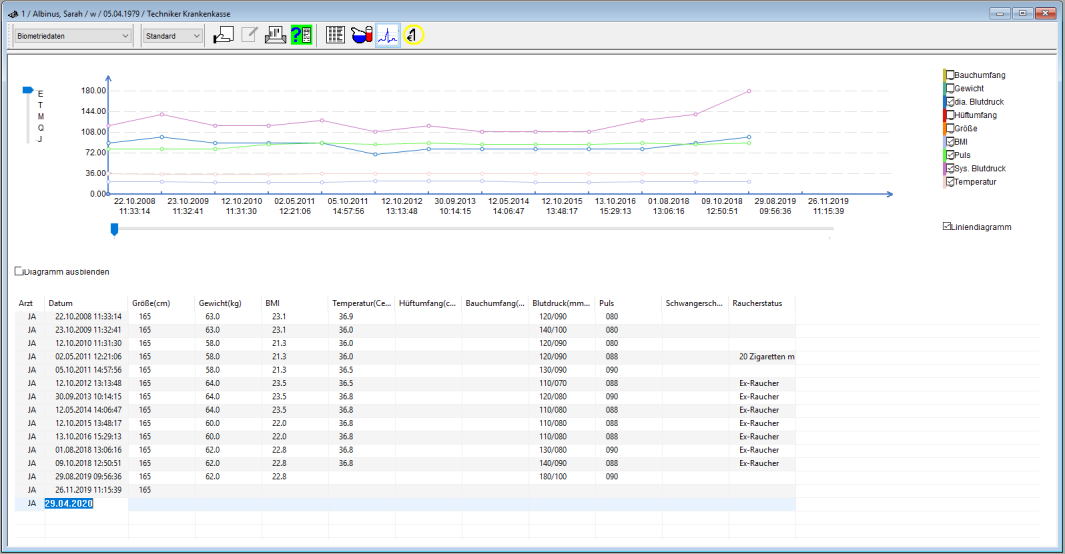Uncheck the Puls series checkbox
The width and height of the screenshot is (1065, 554).
950,155
